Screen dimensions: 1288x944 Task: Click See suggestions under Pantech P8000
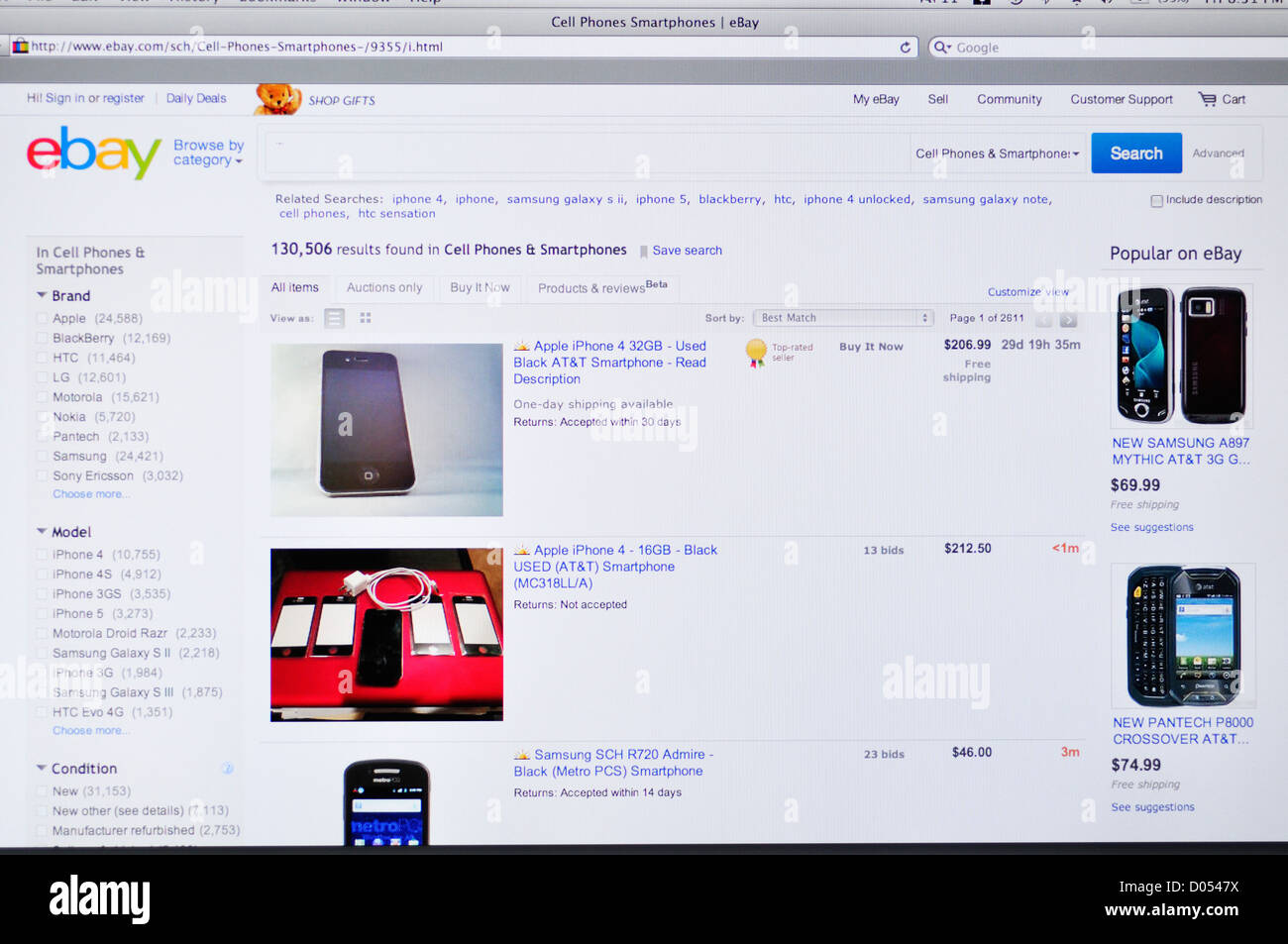[1152, 807]
